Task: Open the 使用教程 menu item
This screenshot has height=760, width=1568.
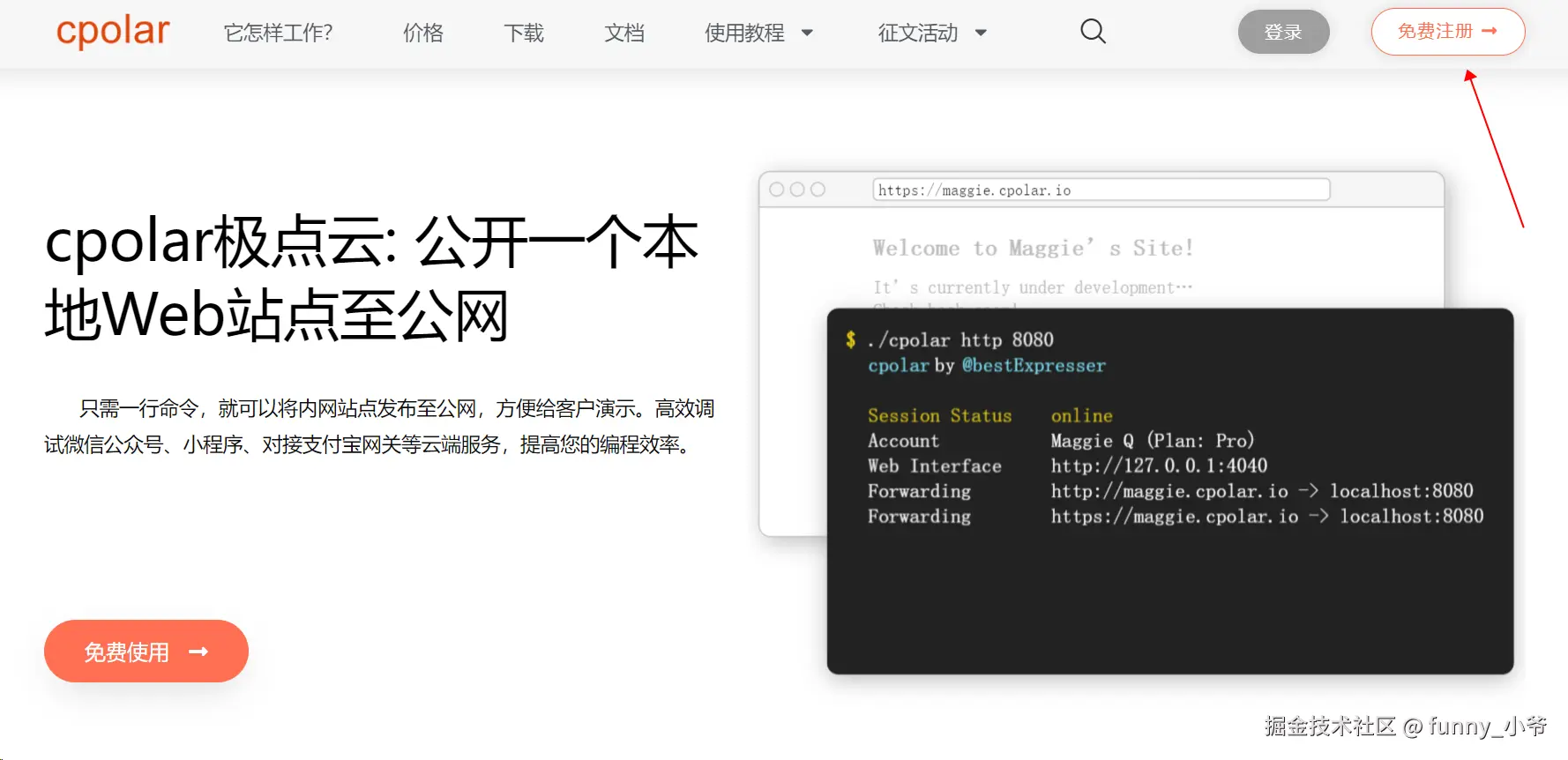Action: [x=744, y=33]
